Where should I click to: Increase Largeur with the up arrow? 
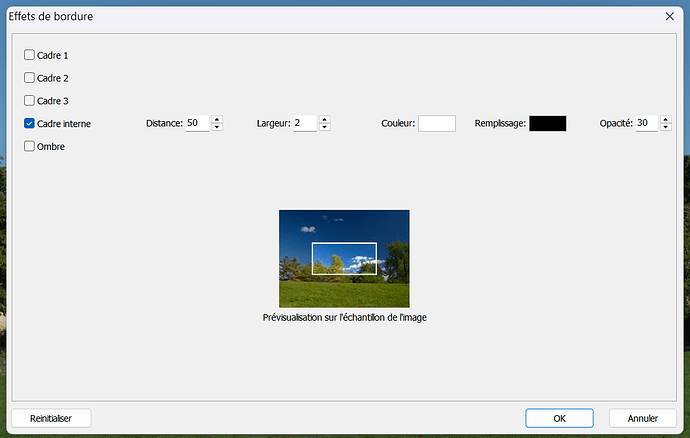325,119
